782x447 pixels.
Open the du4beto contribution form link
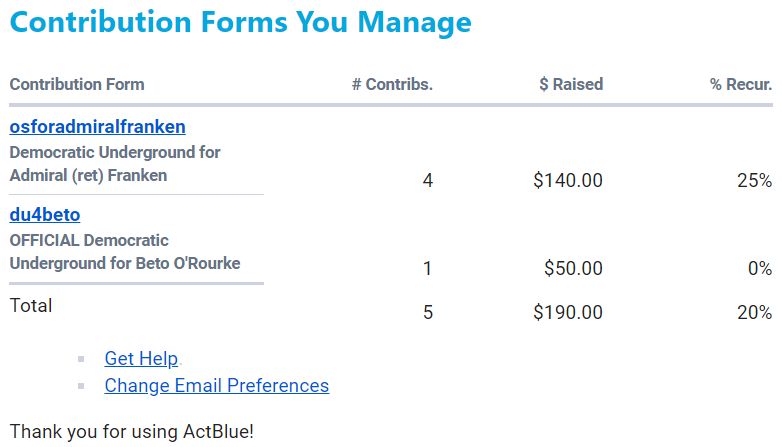(x=44, y=215)
